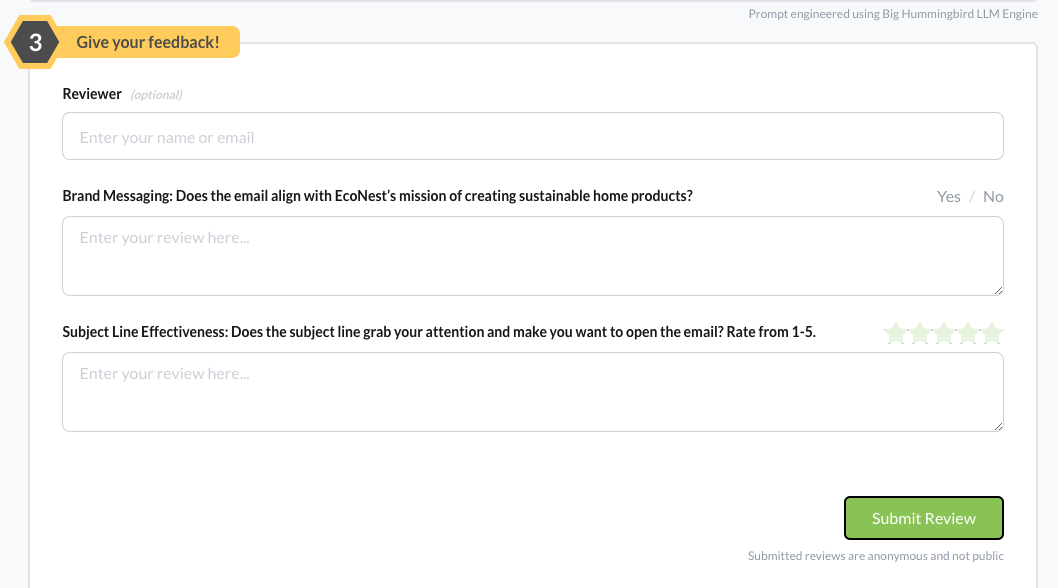The image size is (1057, 588).
Task: Click the first rating star
Action: 896,333
